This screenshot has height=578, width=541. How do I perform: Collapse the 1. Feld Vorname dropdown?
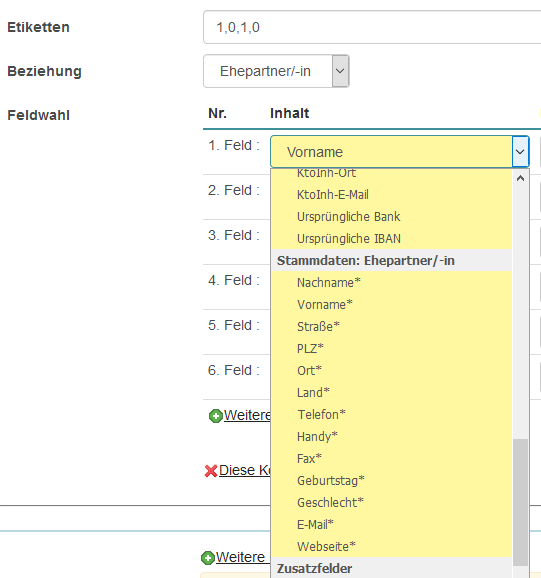520,152
